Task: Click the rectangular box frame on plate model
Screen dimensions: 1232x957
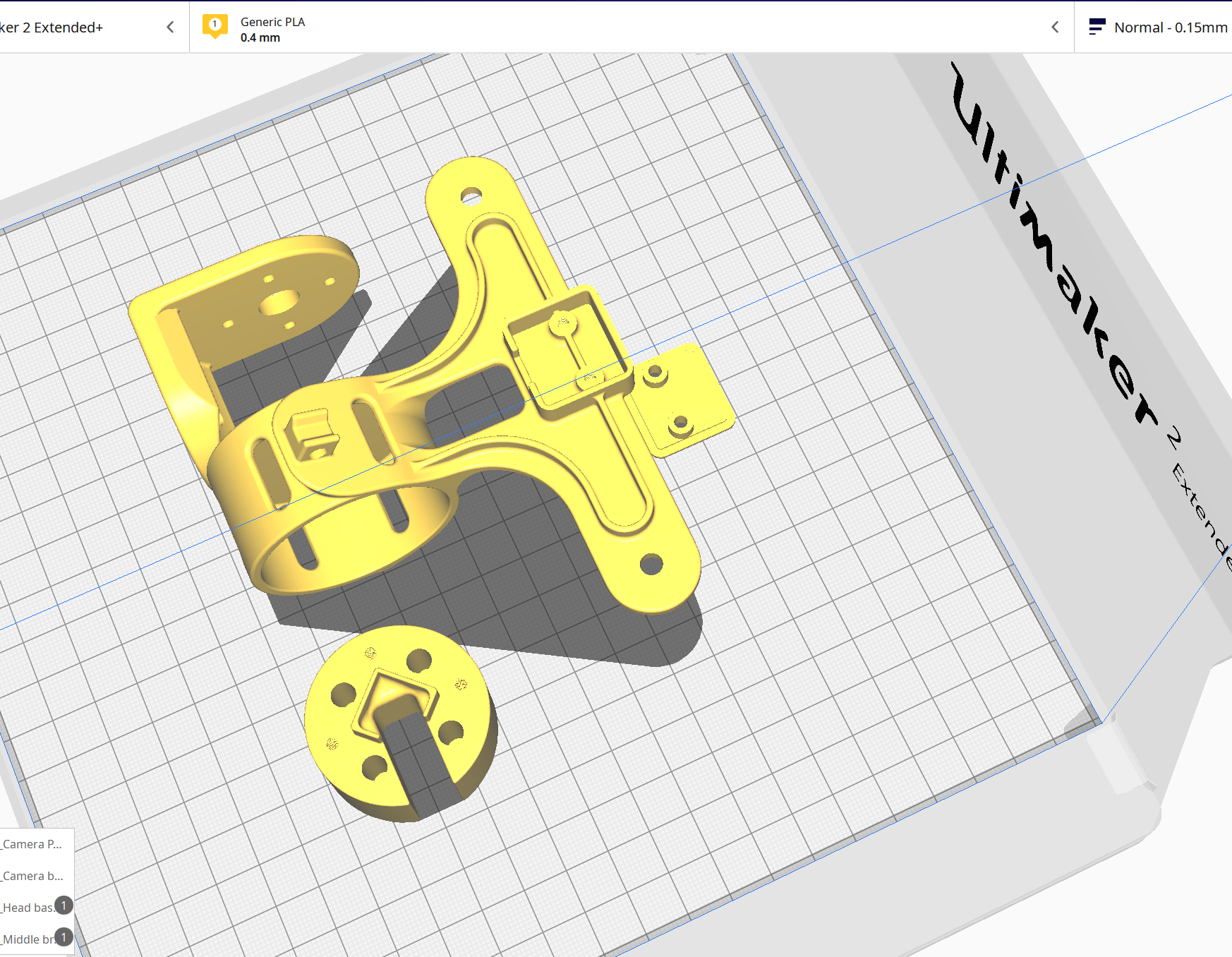Action: pos(569,349)
